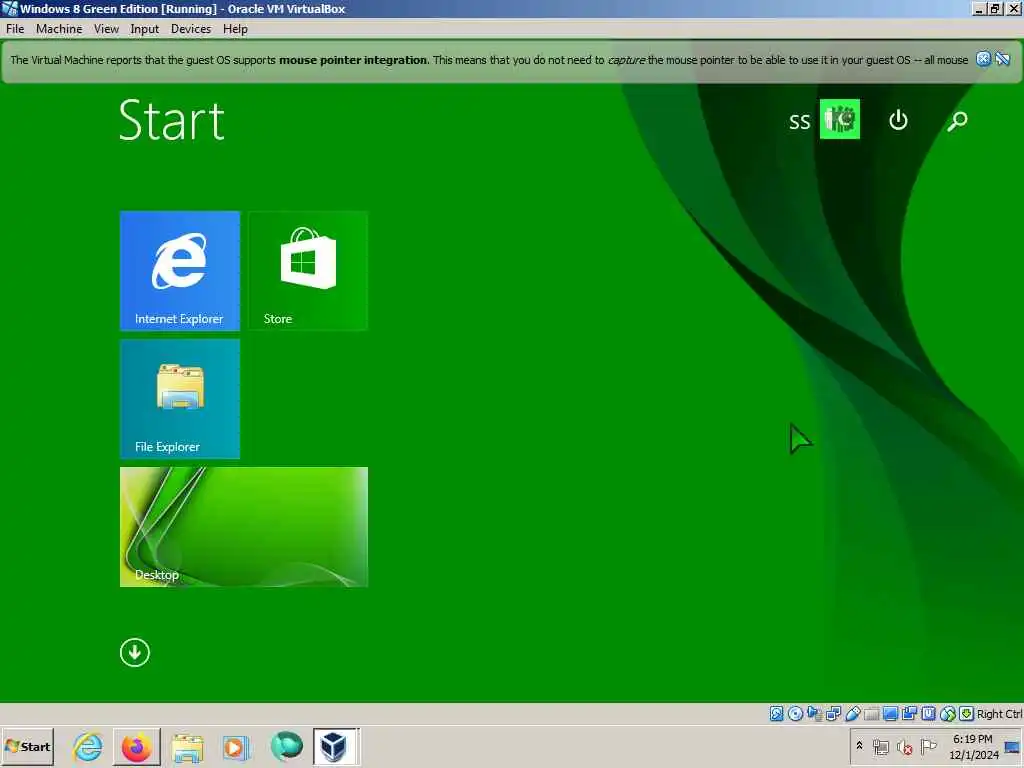Screen dimensions: 1024x768
Task: Suppress the mouse integration message permanently
Action: [x=1002, y=59]
